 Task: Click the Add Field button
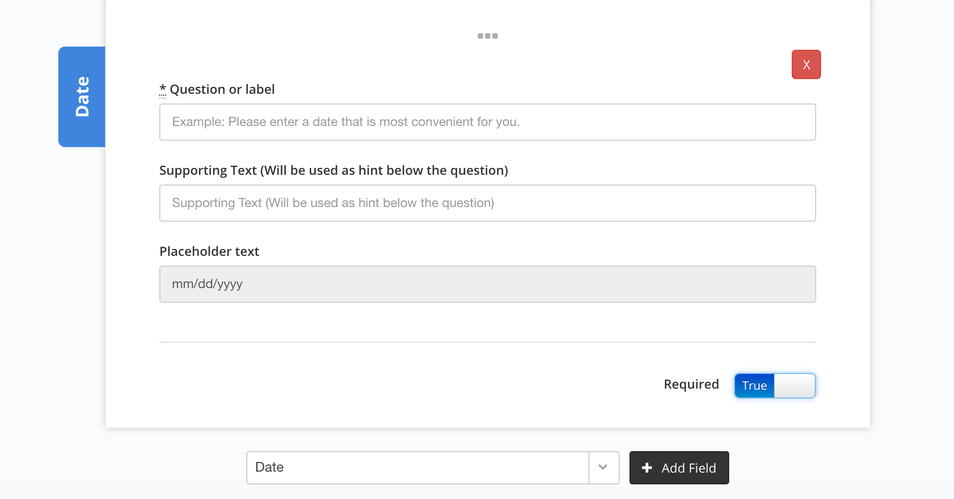(679, 467)
